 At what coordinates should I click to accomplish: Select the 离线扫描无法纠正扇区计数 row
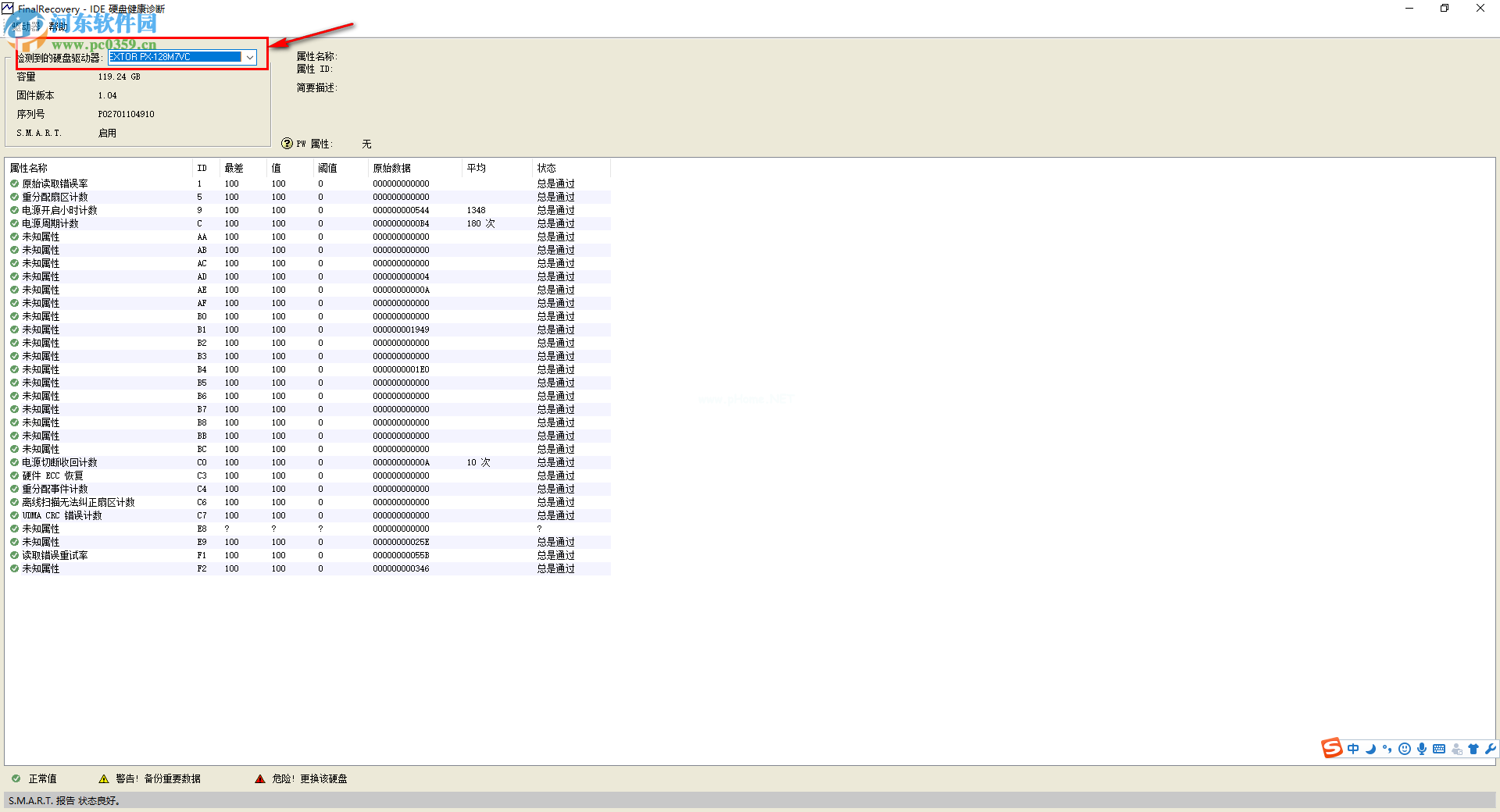(308, 503)
